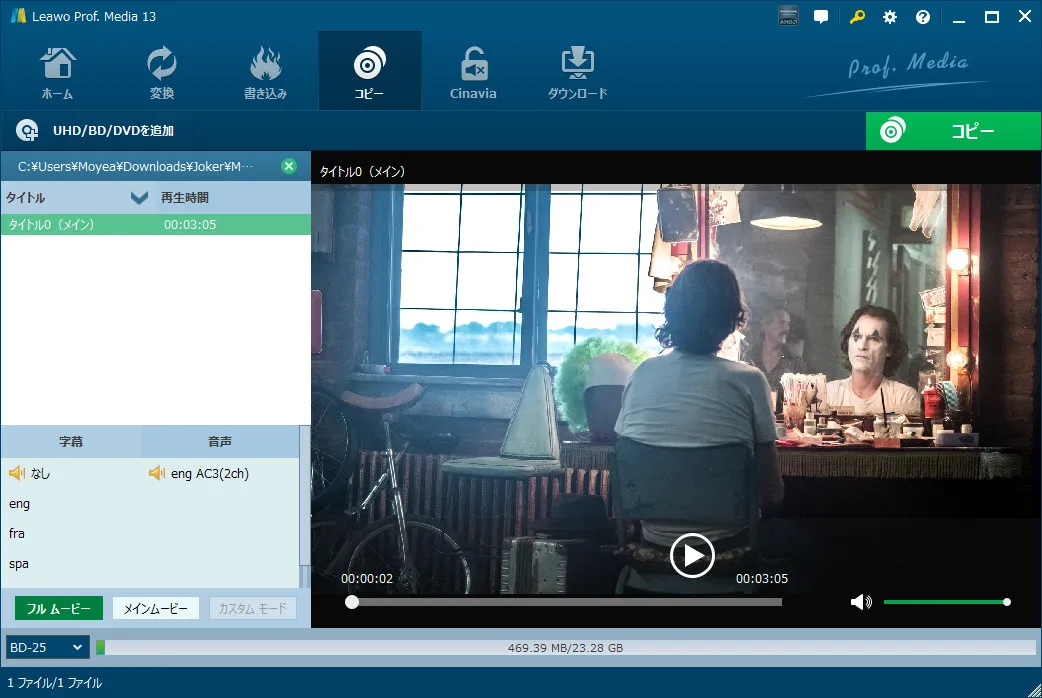Viewport: 1042px width, 698px height.
Task: Switch to the 変換 convert module
Action: pyautogui.click(x=161, y=72)
